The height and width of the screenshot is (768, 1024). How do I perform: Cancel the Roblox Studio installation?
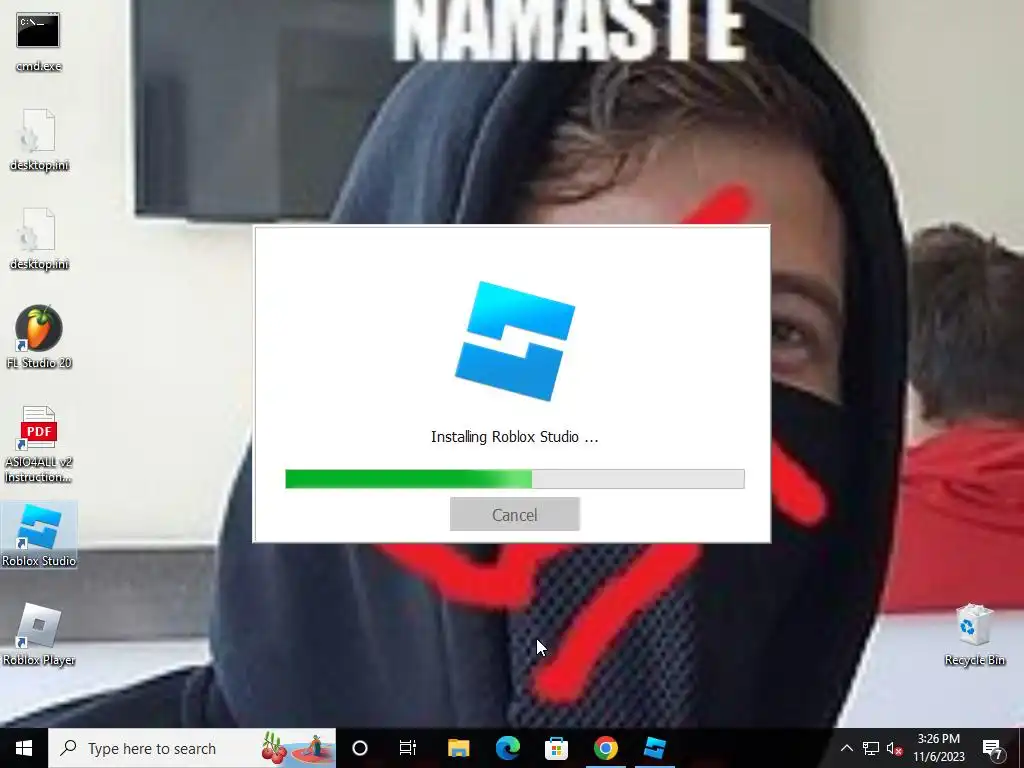click(515, 515)
